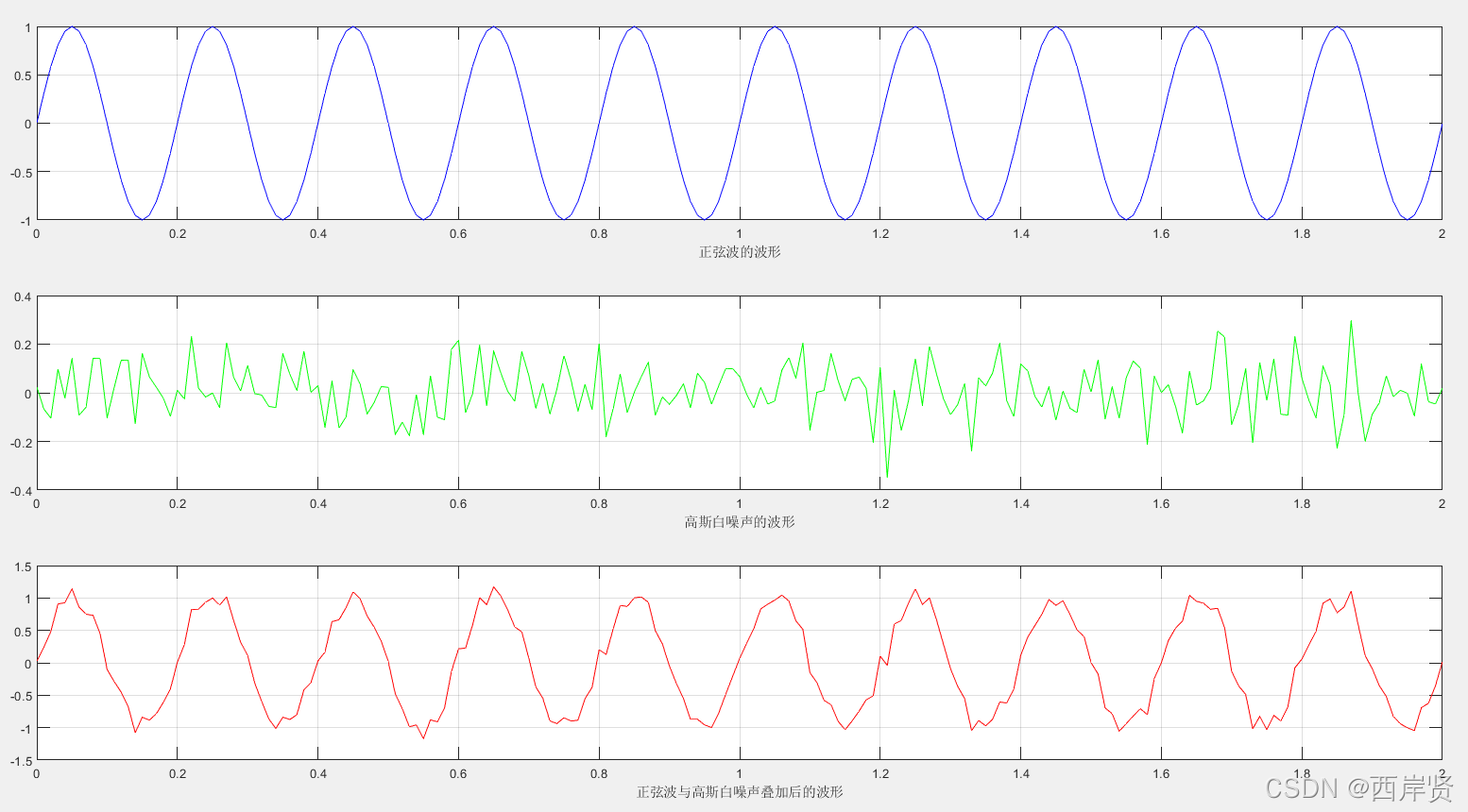Click x-axis tick '1.2' of red plot
The width and height of the screenshot is (1468, 812).
point(880,773)
